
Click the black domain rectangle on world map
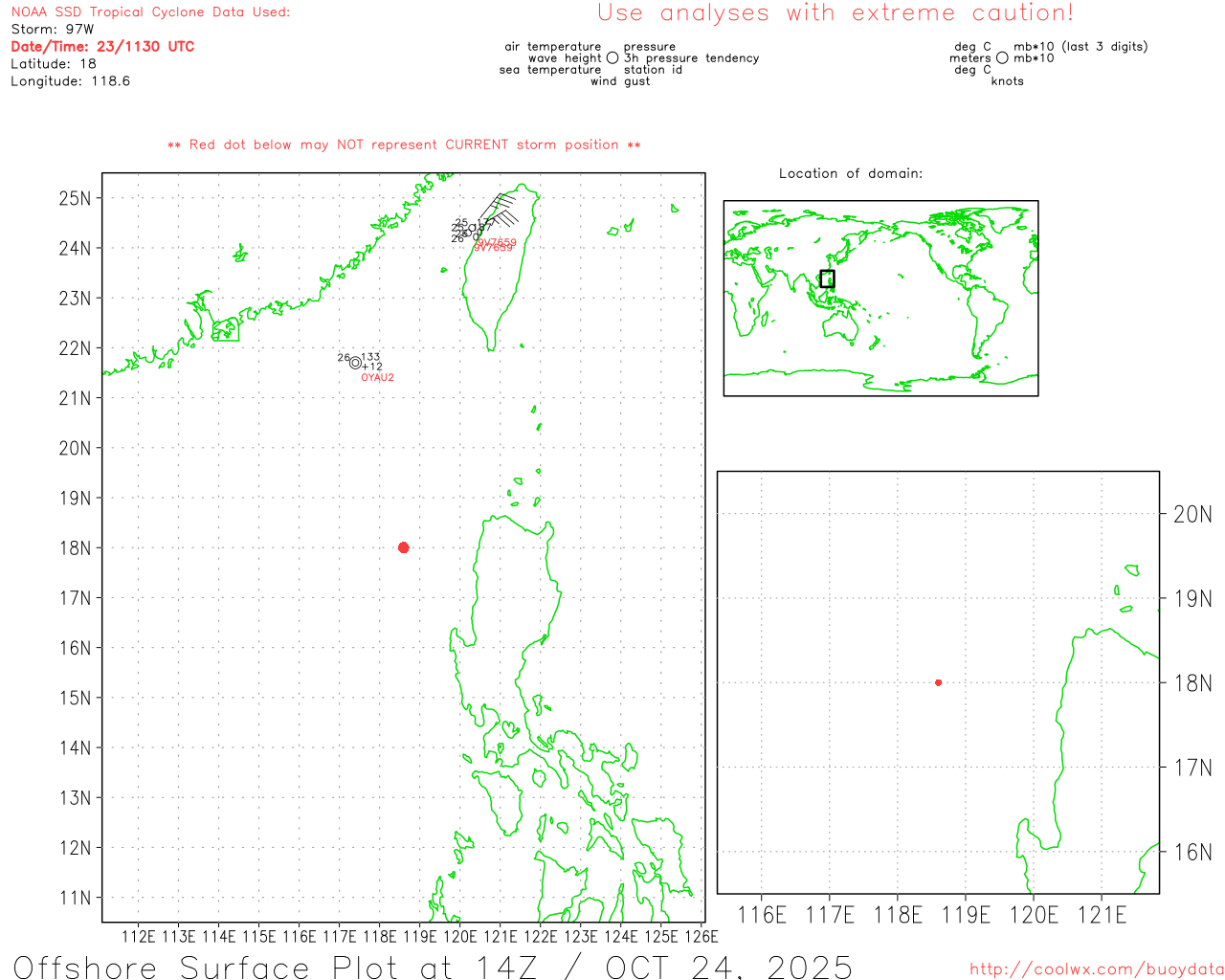coord(827,278)
